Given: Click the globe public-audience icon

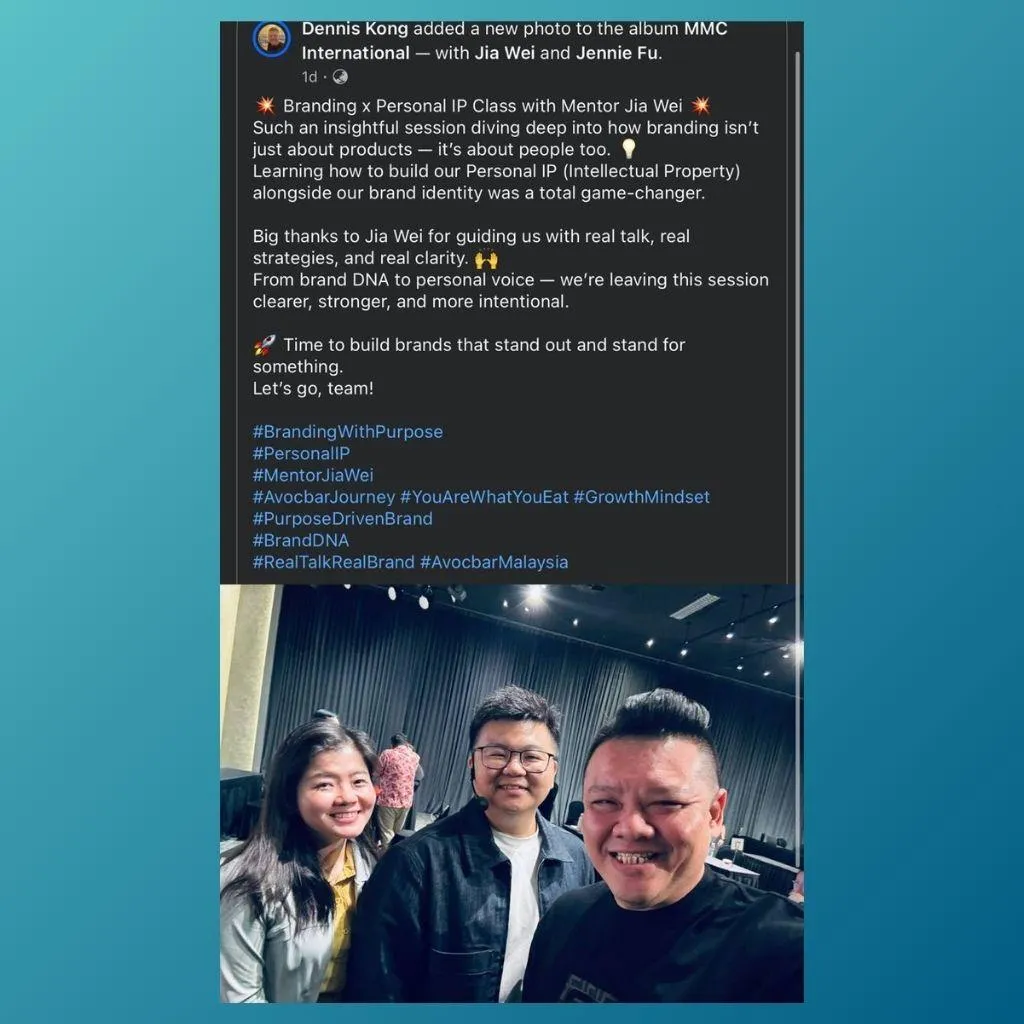Looking at the screenshot, I should tap(340, 77).
